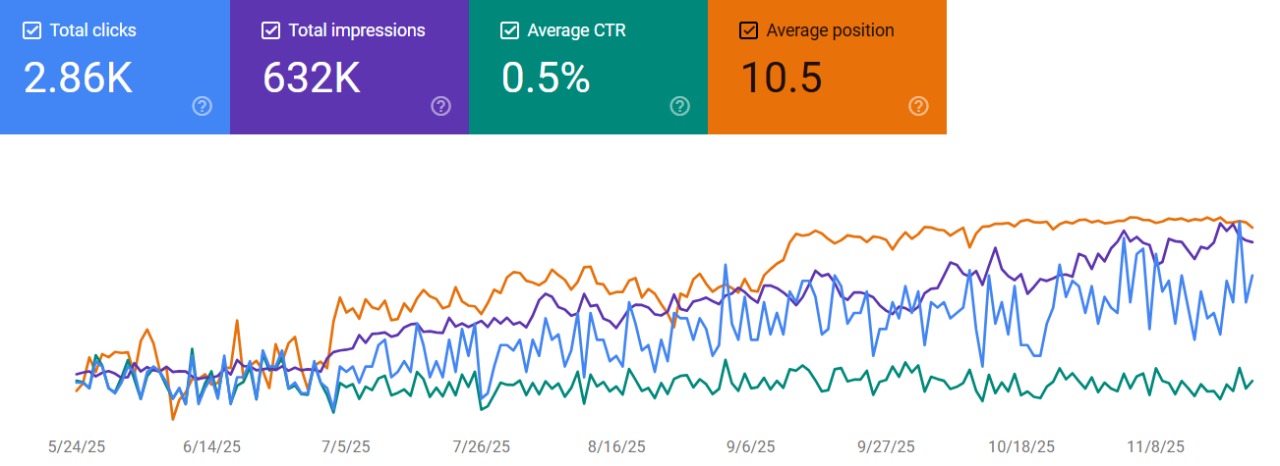Select the 7/5/25 date on axis
This screenshot has width=1280, height=466.
click(346, 446)
